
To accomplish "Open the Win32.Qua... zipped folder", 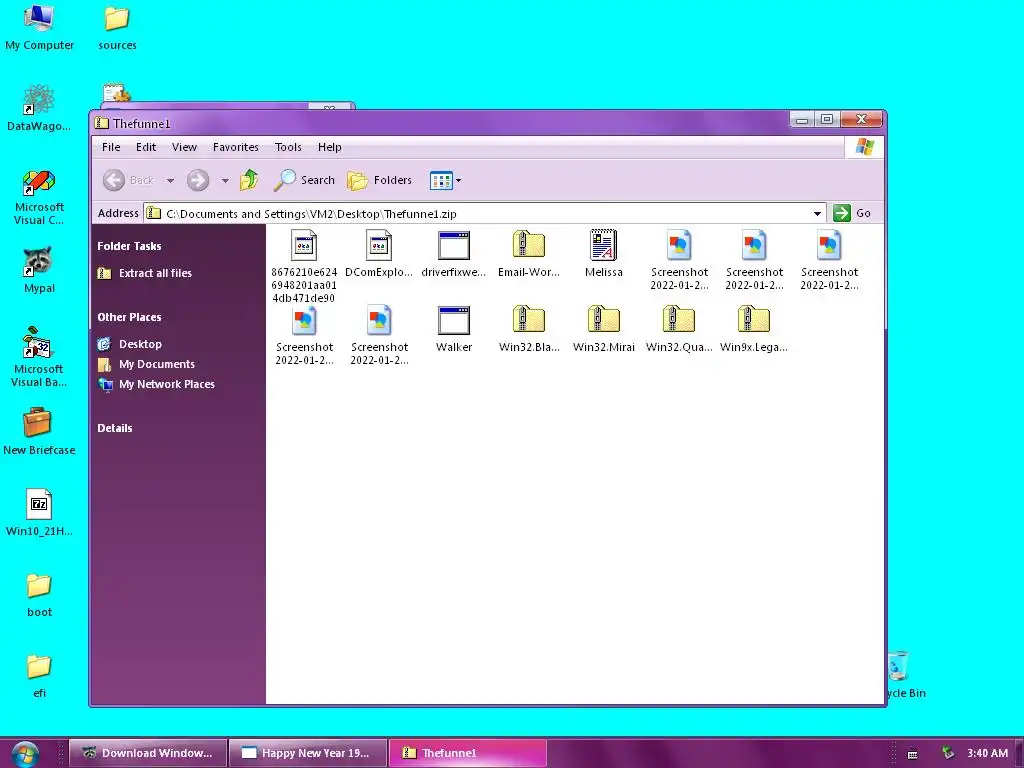I will 679,320.
